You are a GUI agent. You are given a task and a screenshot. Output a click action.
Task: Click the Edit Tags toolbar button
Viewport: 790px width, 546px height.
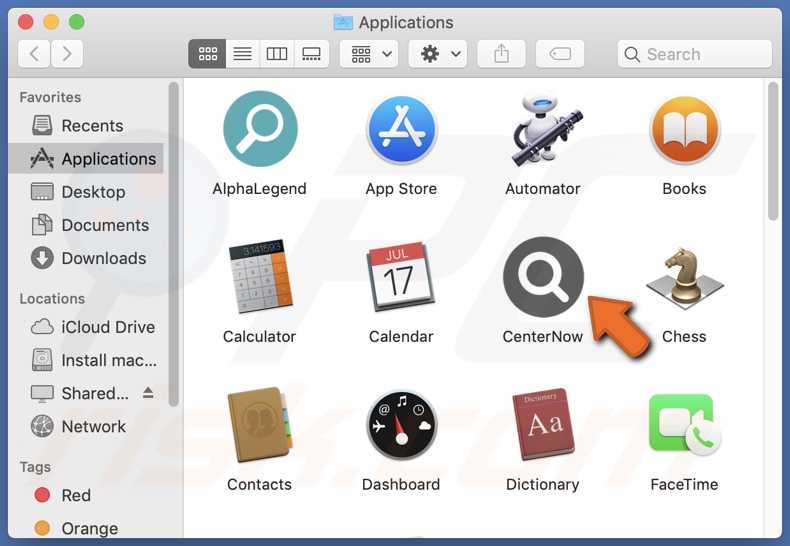click(560, 54)
